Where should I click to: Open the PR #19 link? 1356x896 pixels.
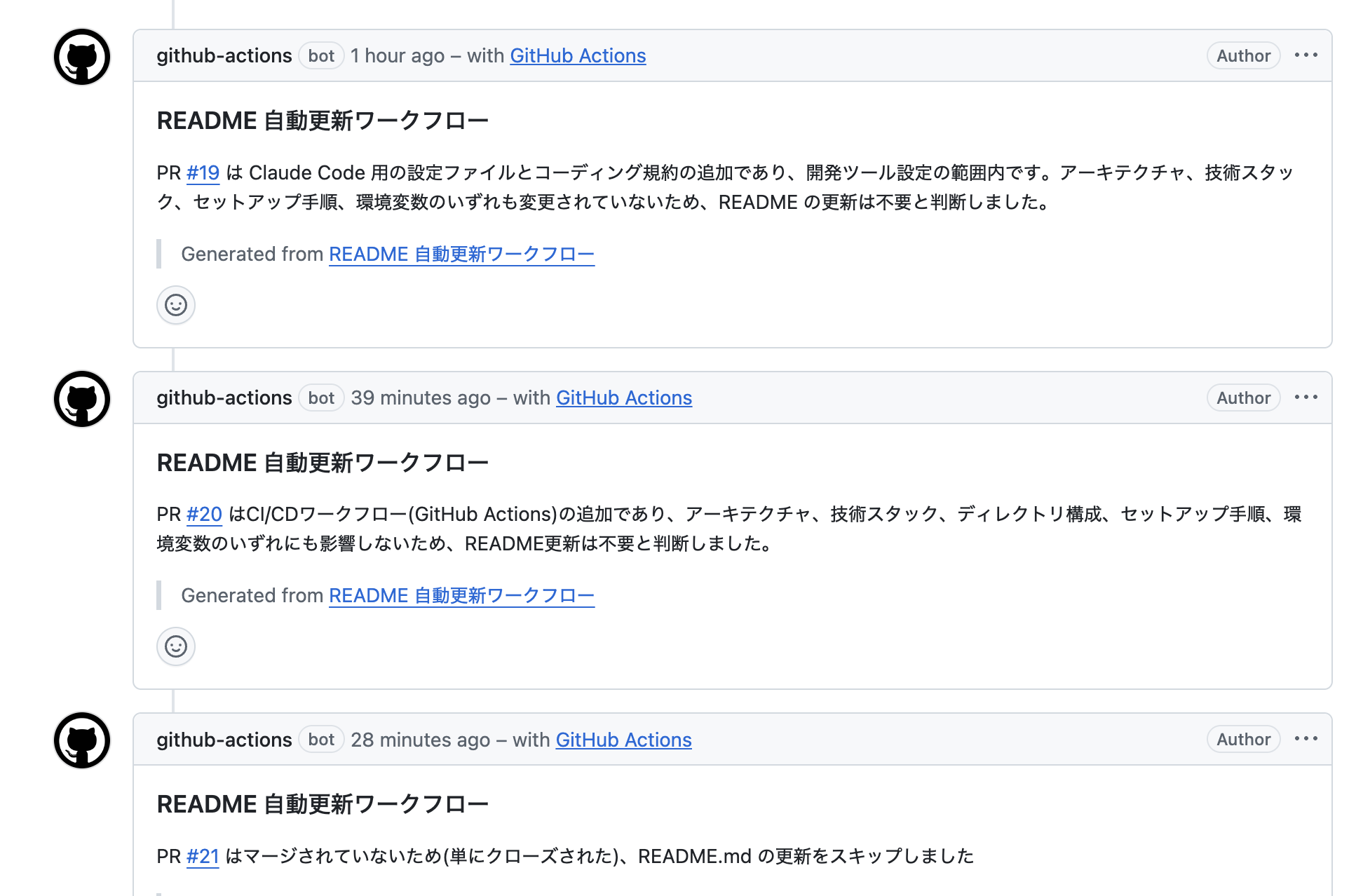203,172
